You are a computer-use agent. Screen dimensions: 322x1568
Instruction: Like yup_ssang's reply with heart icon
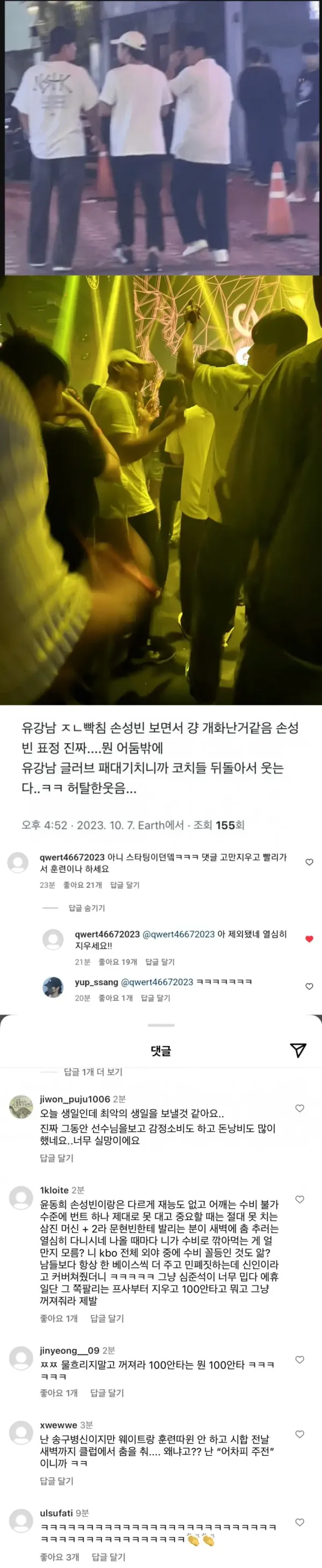(x=309, y=987)
